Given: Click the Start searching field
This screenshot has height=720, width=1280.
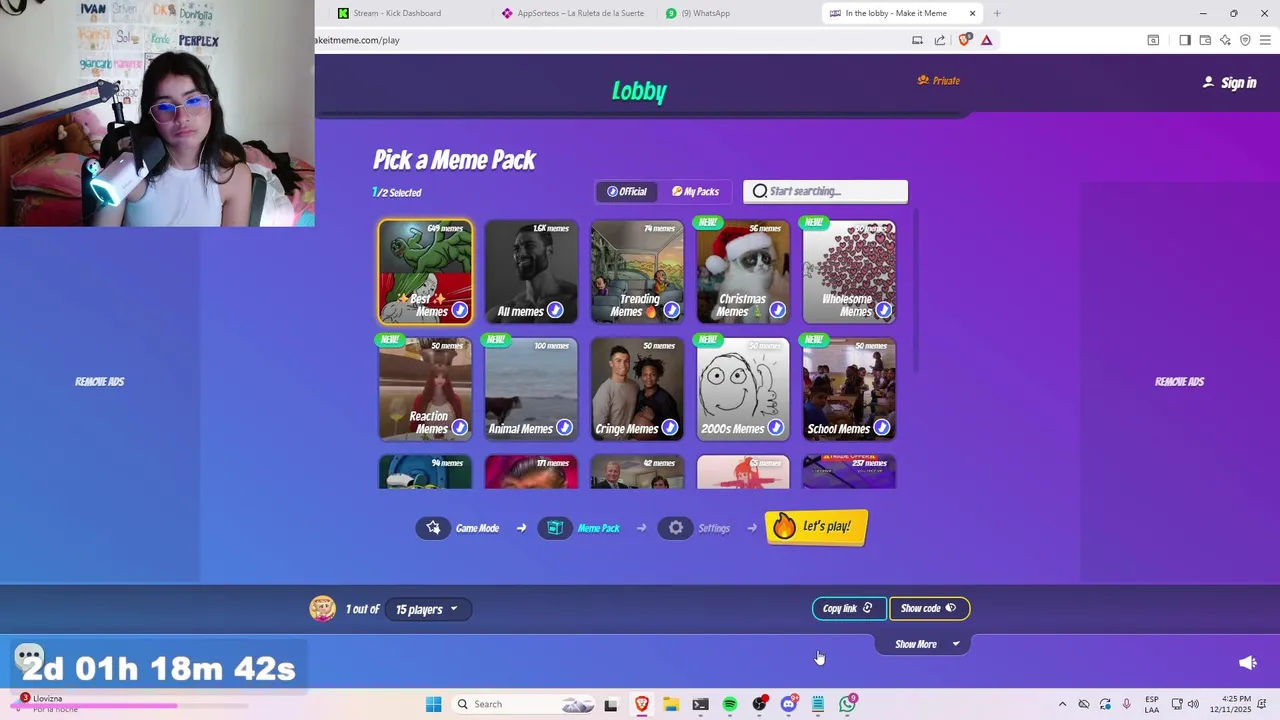Looking at the screenshot, I should point(825,191).
